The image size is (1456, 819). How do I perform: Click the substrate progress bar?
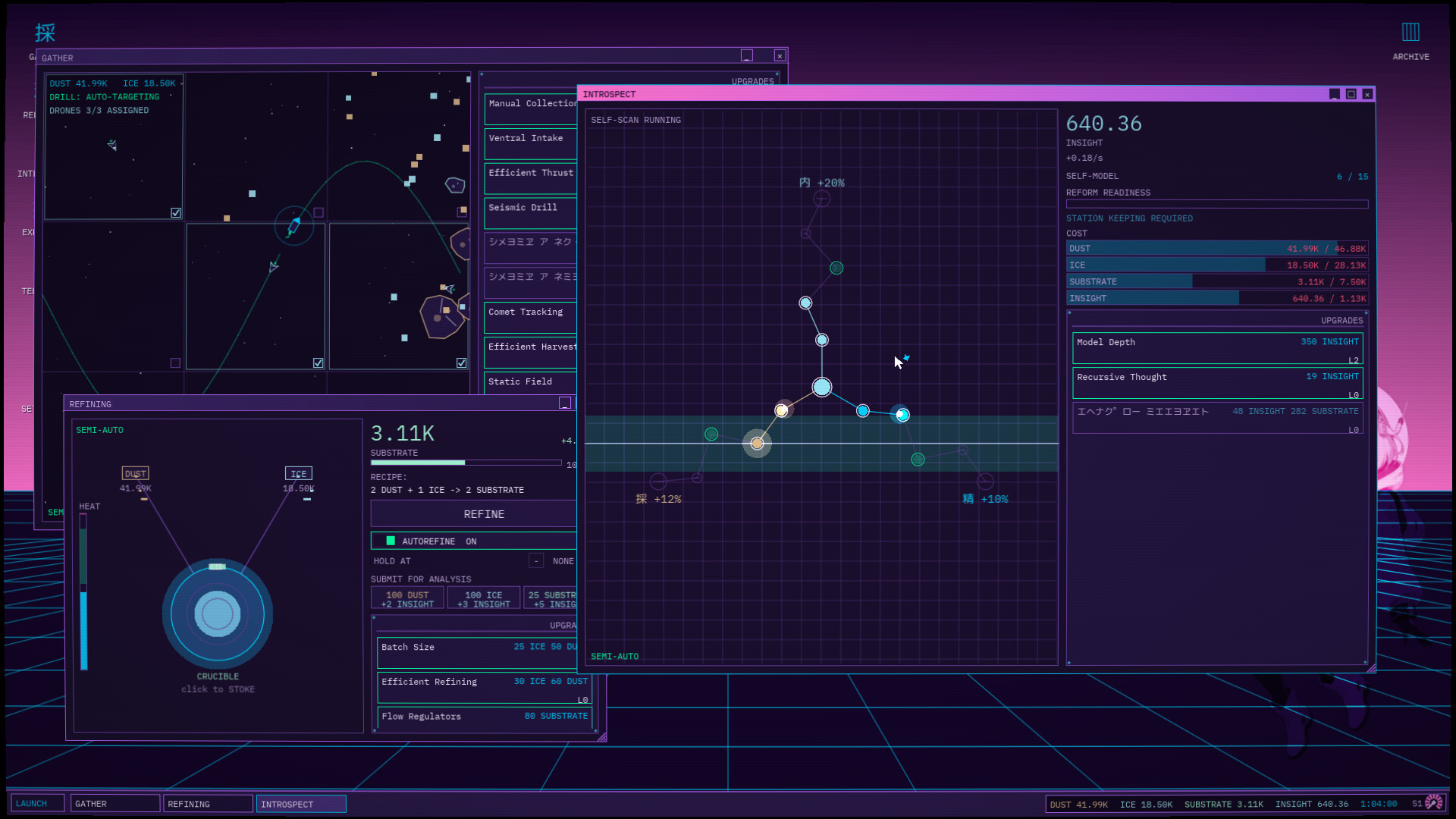point(466,463)
